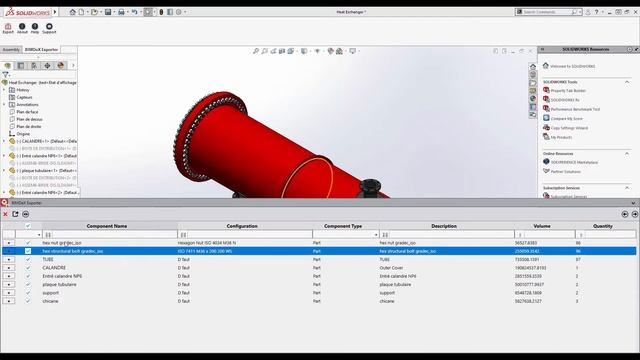Viewport: 640px width, 360px height.
Task: Click the Open document folder icon
Action: coord(94,12)
